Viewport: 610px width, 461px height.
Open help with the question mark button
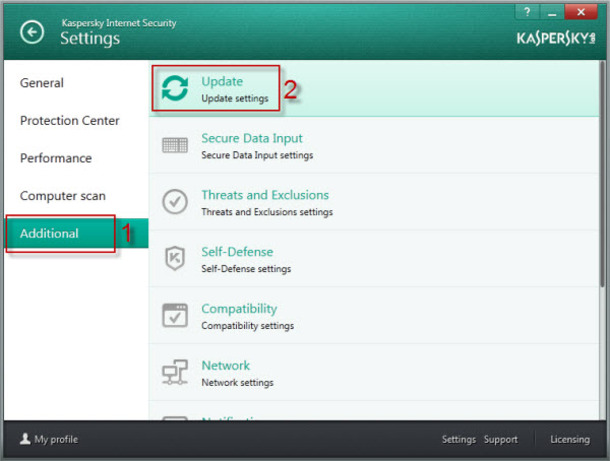(x=527, y=12)
